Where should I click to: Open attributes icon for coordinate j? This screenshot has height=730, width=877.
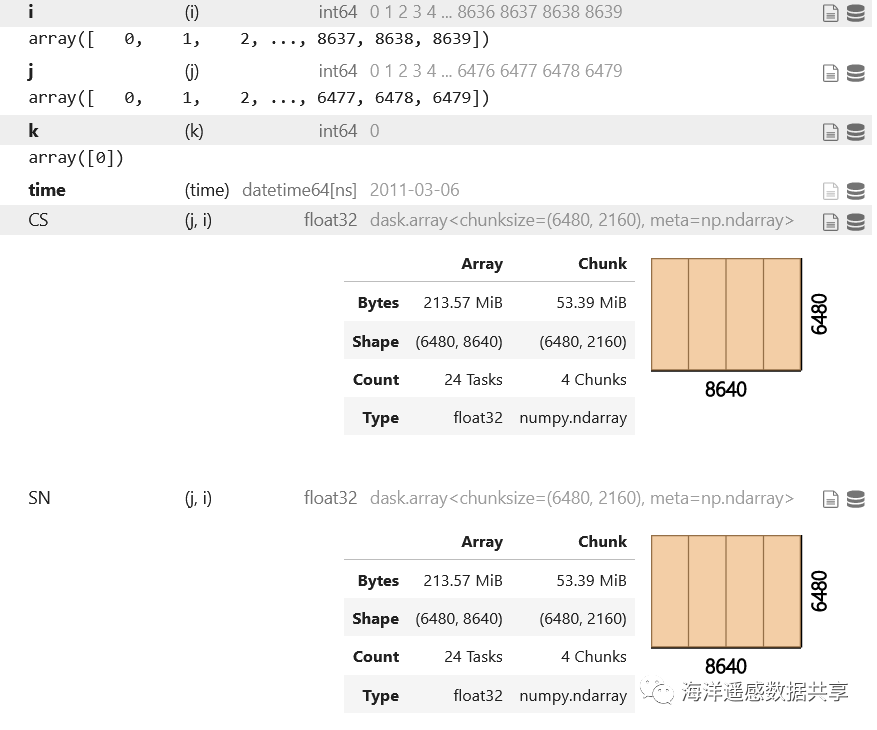[x=830, y=73]
